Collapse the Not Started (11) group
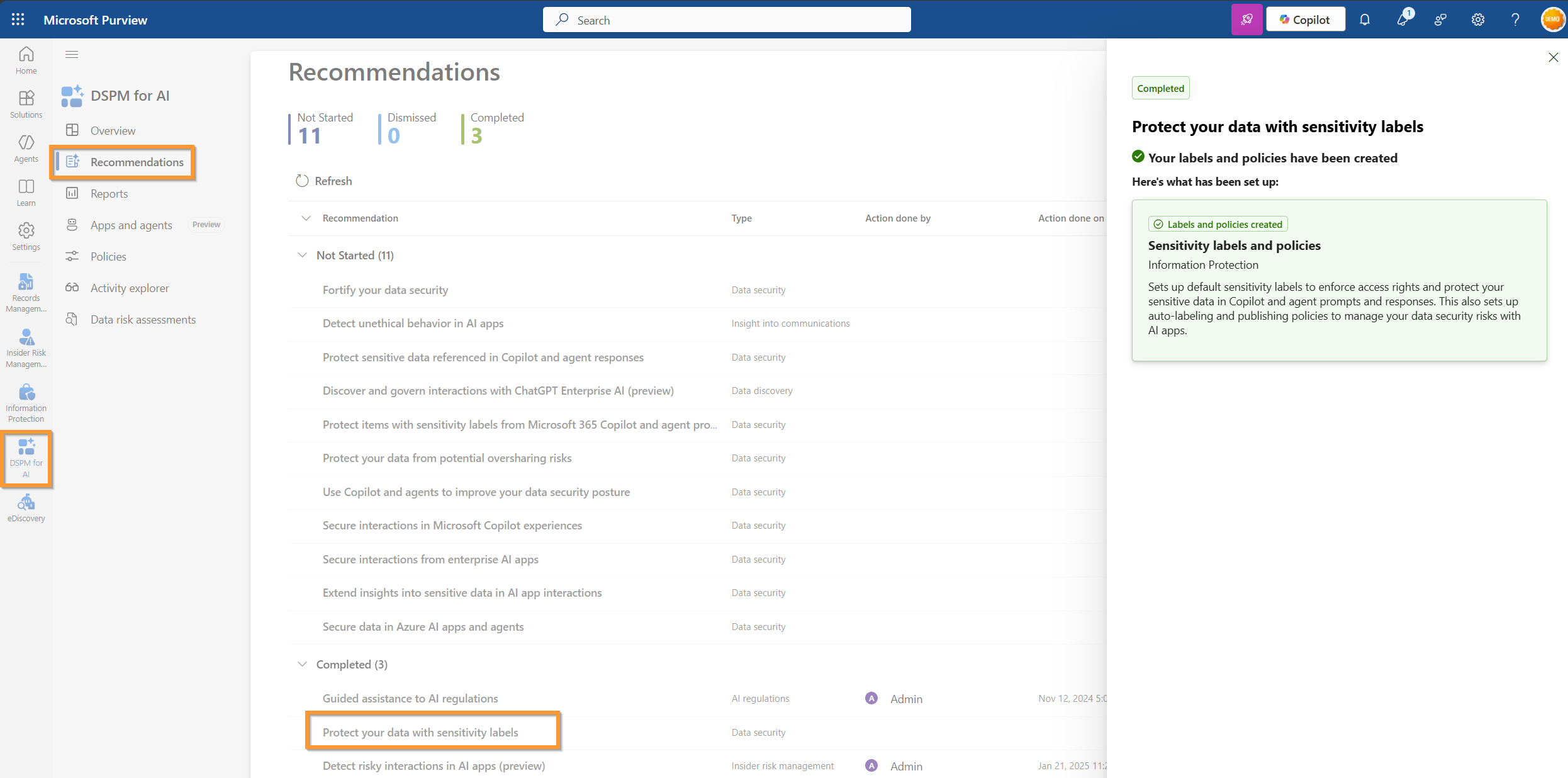 [x=303, y=255]
